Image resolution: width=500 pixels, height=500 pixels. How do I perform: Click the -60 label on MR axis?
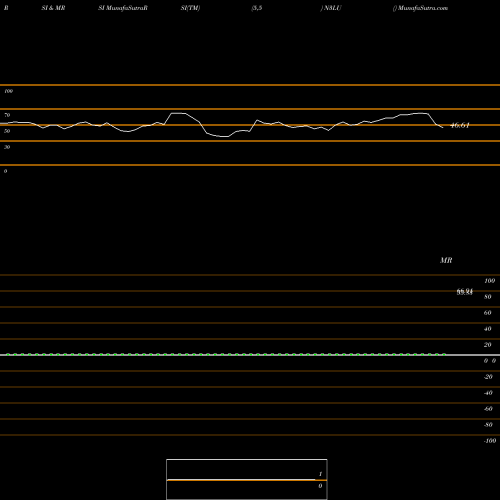click(488, 409)
